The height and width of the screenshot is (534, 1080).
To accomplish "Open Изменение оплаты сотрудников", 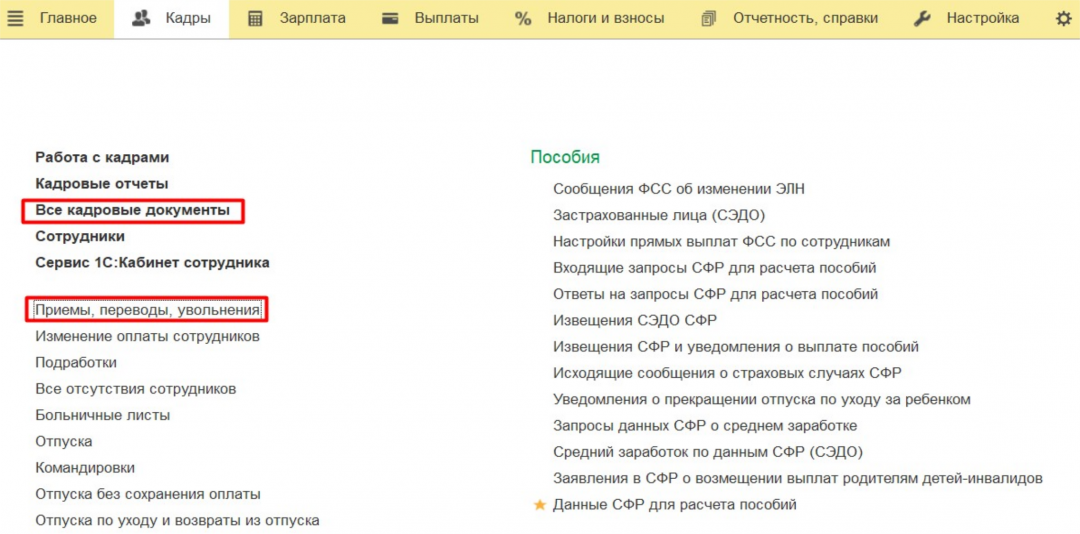I will point(147,337).
